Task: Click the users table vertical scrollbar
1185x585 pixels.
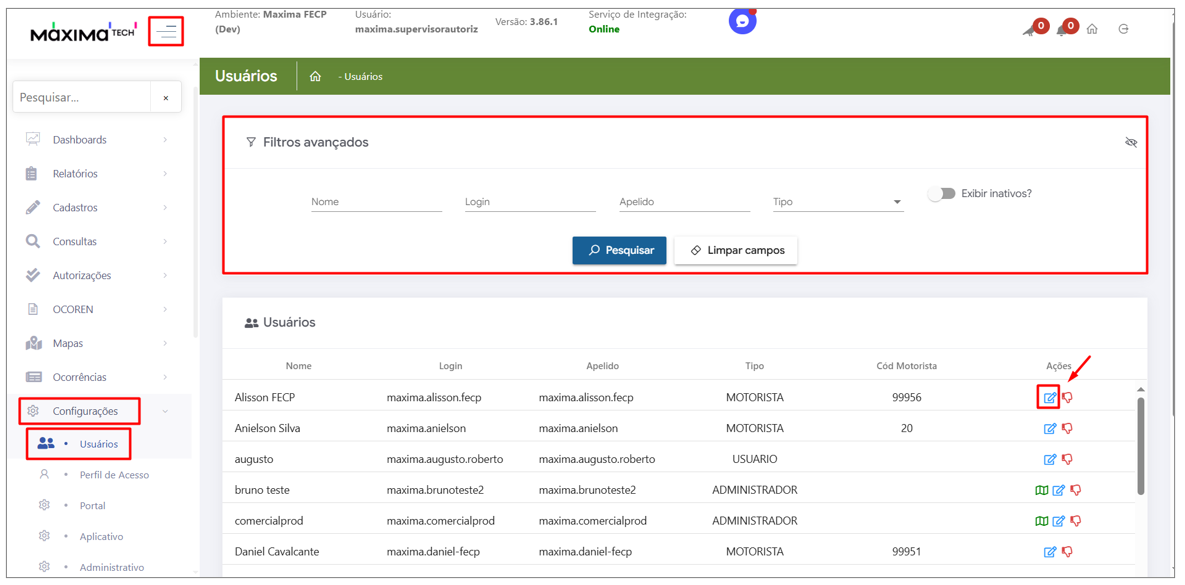Action: point(1140,445)
